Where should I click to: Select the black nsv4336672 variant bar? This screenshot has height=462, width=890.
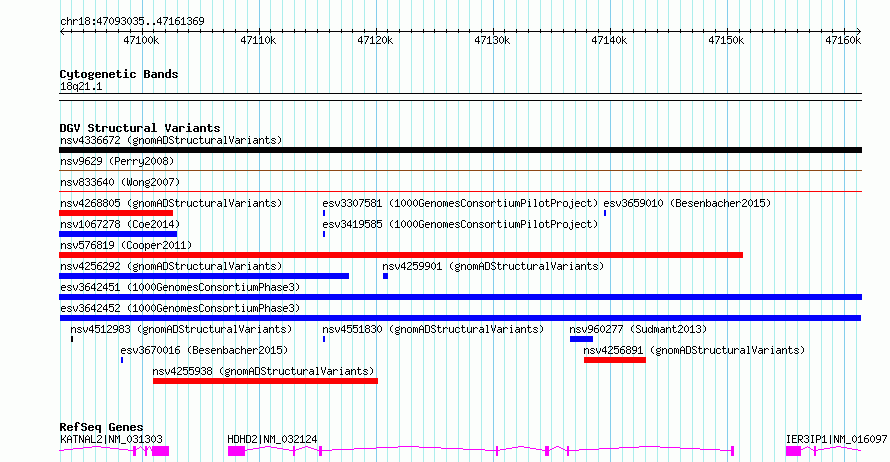pos(460,150)
